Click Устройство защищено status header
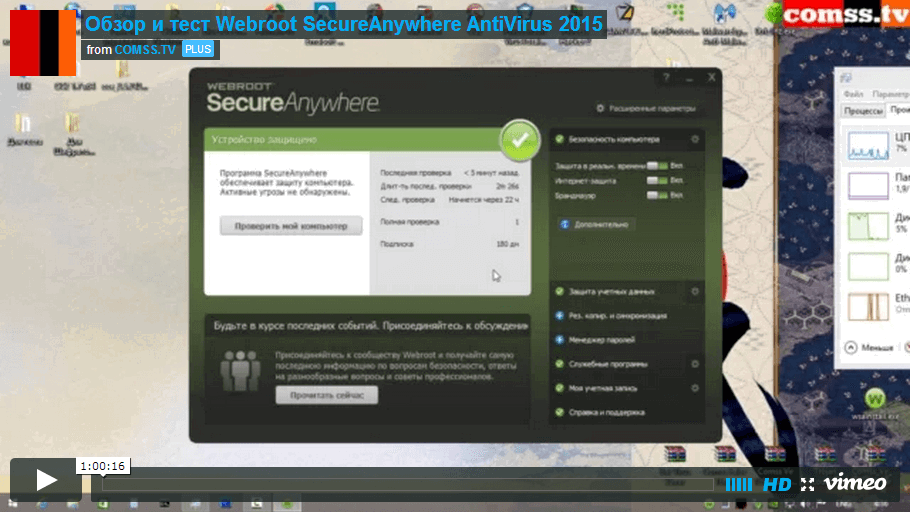 click(354, 140)
